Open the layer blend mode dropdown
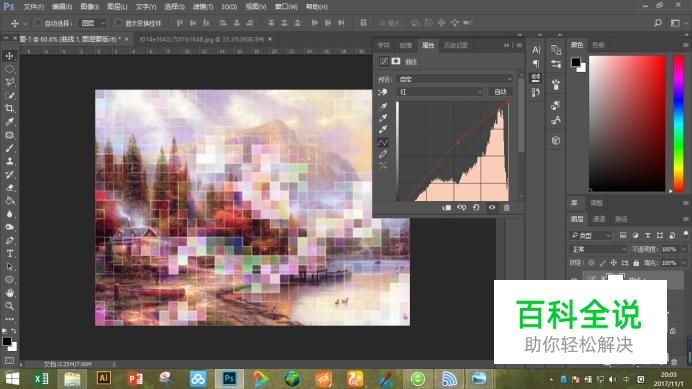The width and height of the screenshot is (692, 389). pyautogui.click(x=598, y=249)
